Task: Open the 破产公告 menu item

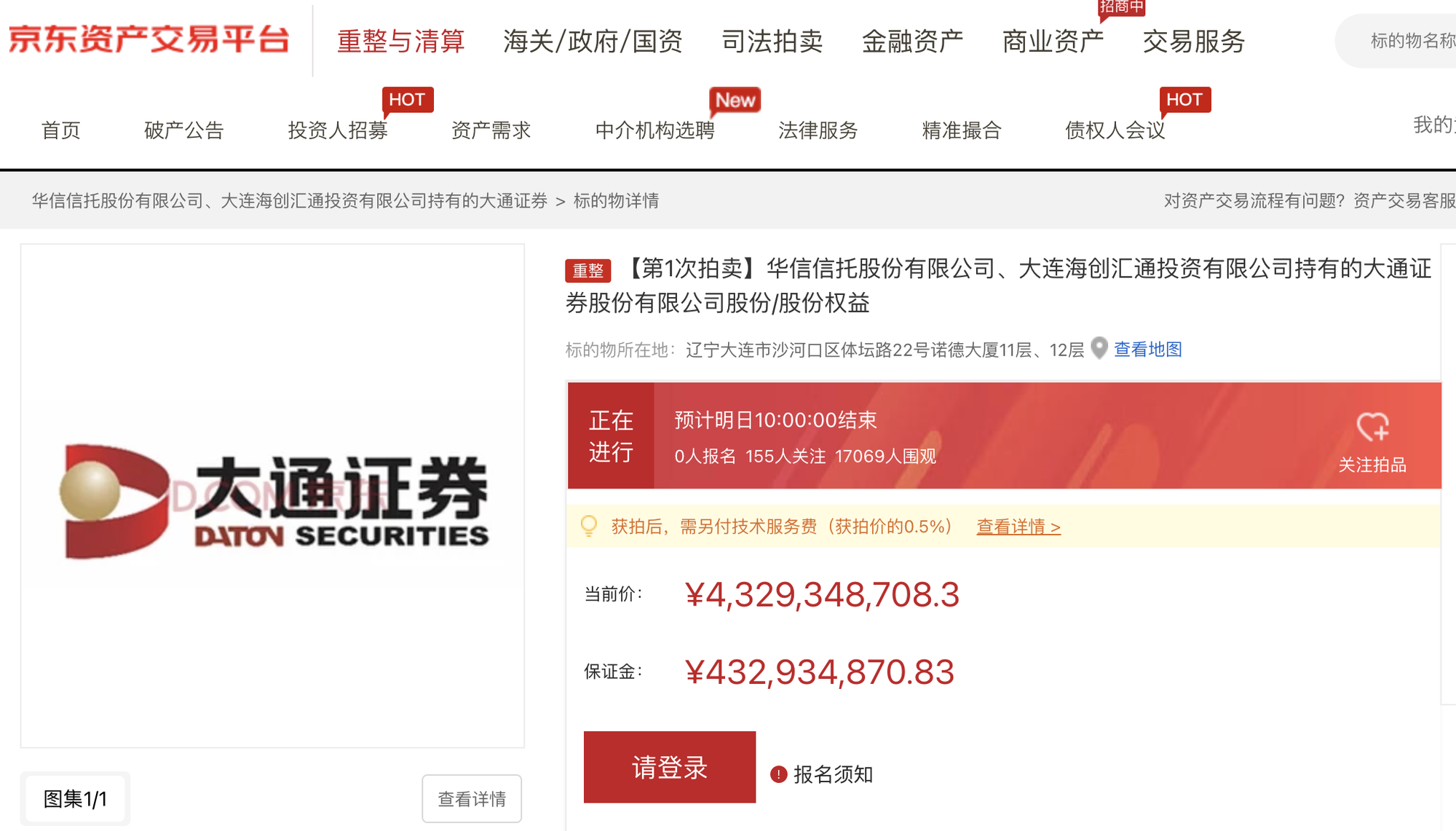Action: 184,130
